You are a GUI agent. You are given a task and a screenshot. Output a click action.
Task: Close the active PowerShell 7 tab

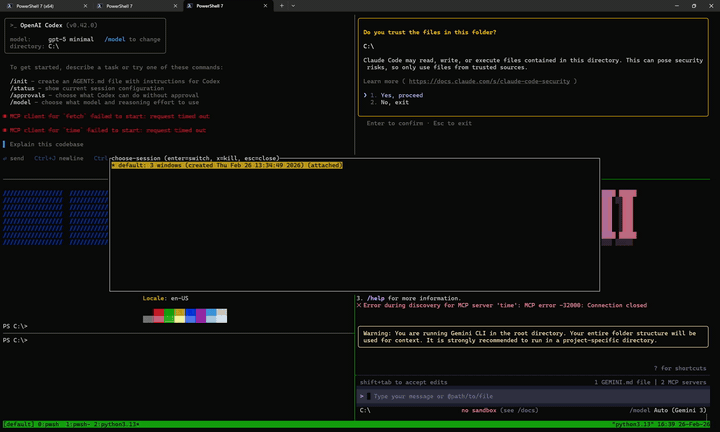point(265,6)
